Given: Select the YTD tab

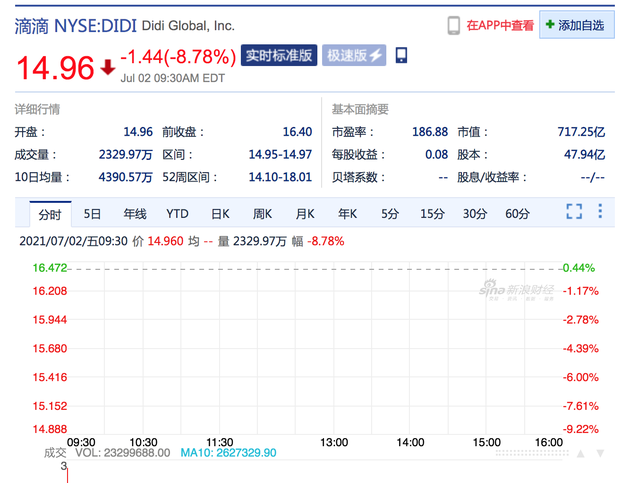Looking at the screenshot, I should [177, 214].
